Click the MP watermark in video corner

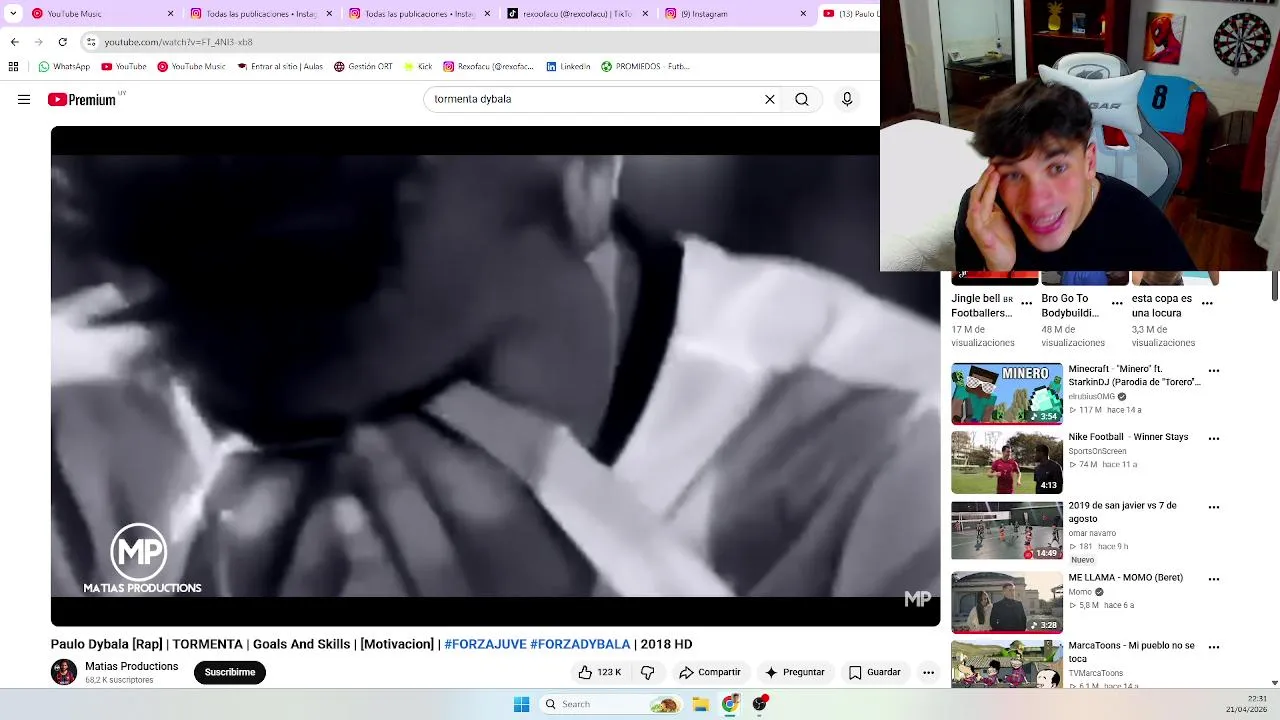click(x=917, y=599)
